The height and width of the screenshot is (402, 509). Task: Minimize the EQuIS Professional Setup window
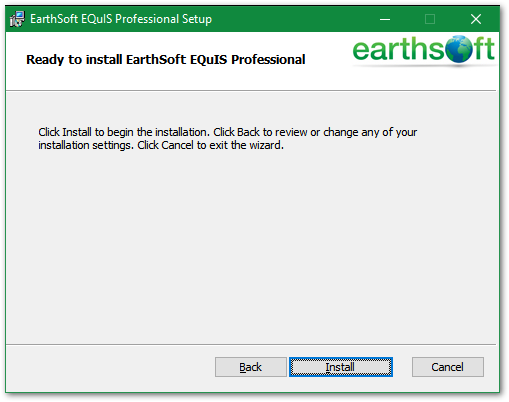[385, 19]
